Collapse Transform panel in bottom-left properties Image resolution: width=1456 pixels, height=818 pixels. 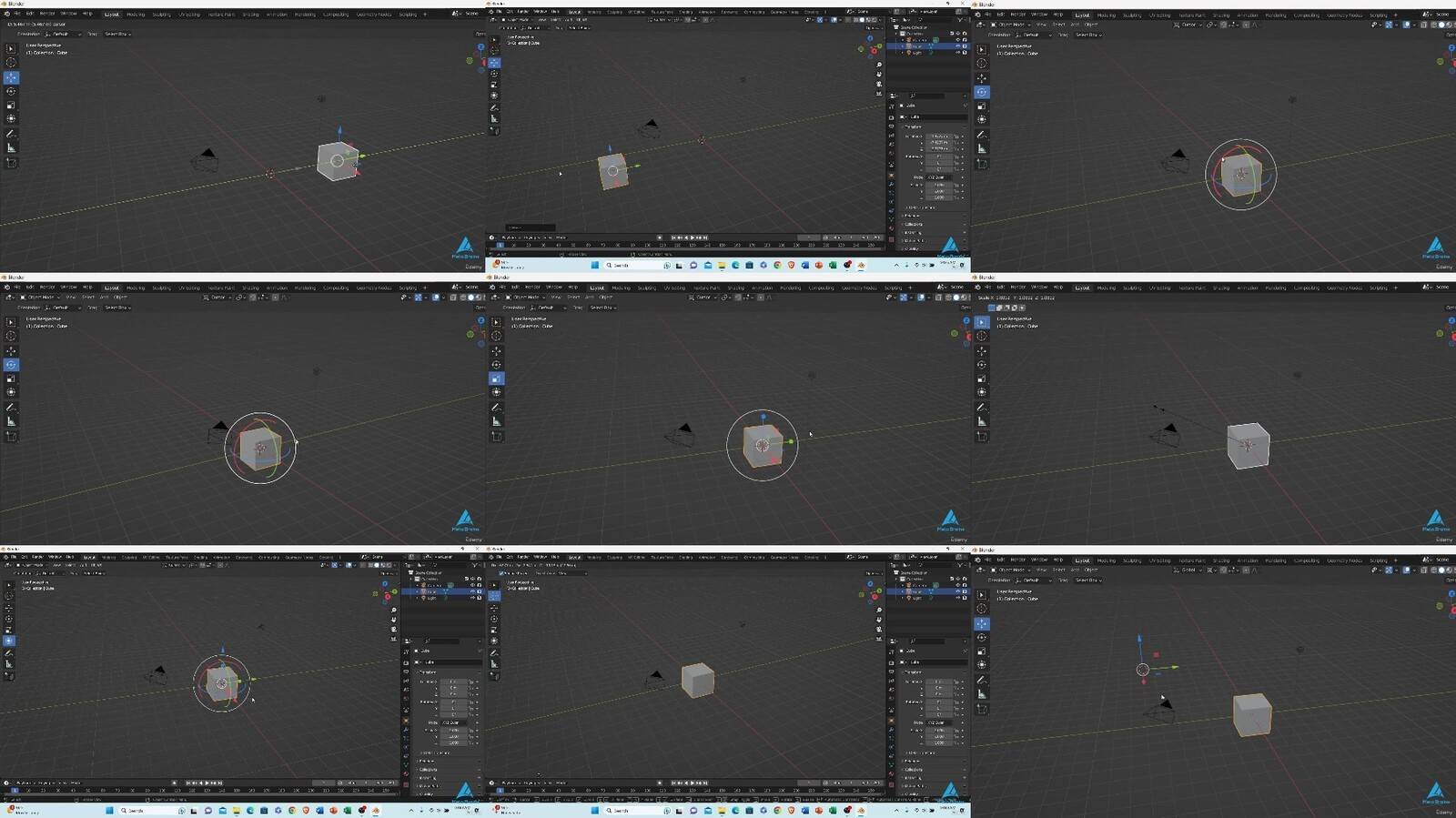[x=428, y=672]
